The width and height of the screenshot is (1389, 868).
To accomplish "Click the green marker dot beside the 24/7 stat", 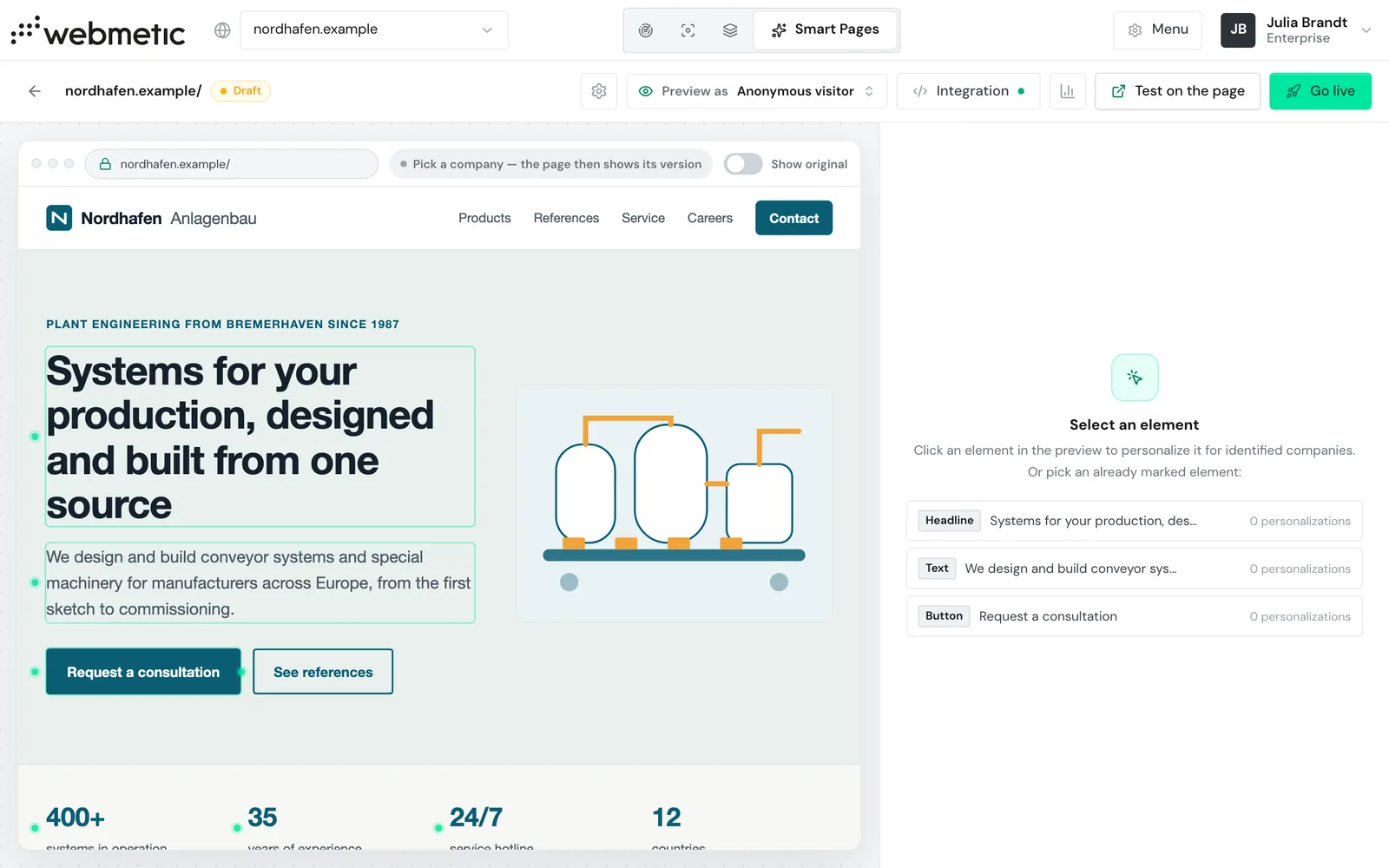I will (x=438, y=828).
